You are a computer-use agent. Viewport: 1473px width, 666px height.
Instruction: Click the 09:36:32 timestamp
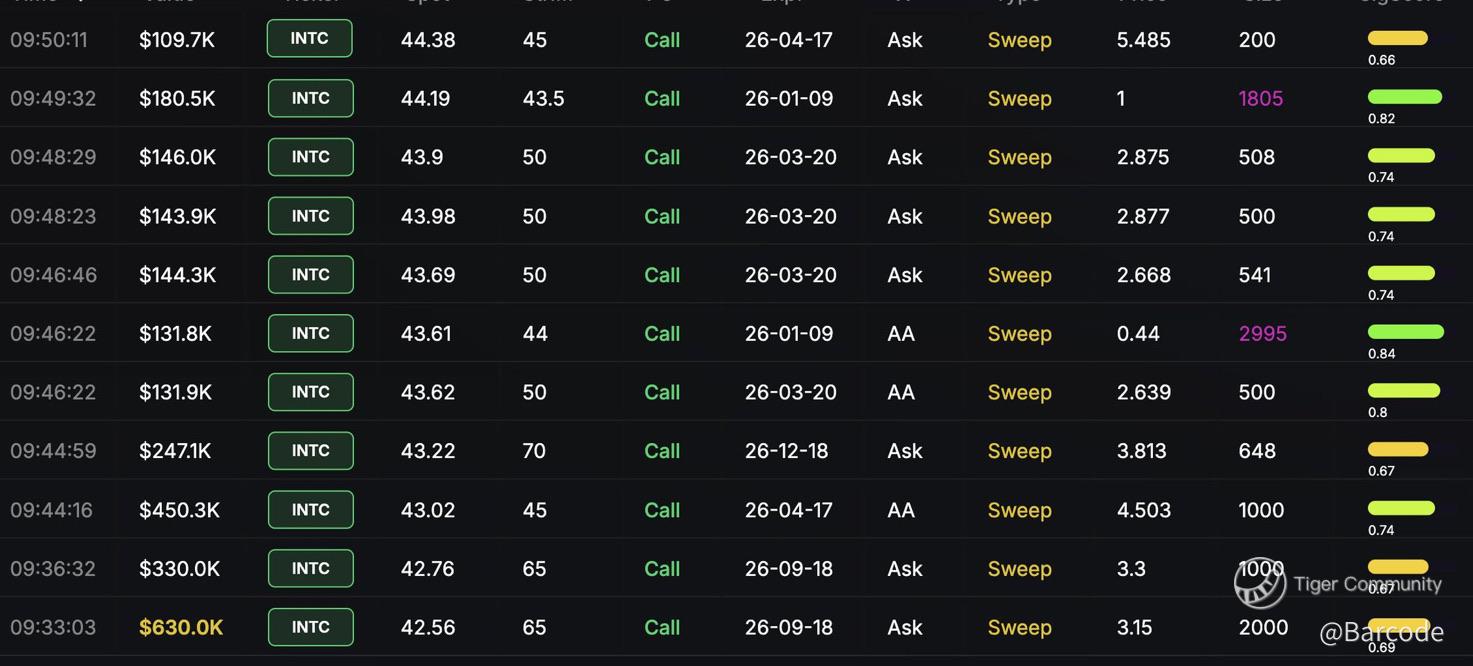[x=53, y=569]
